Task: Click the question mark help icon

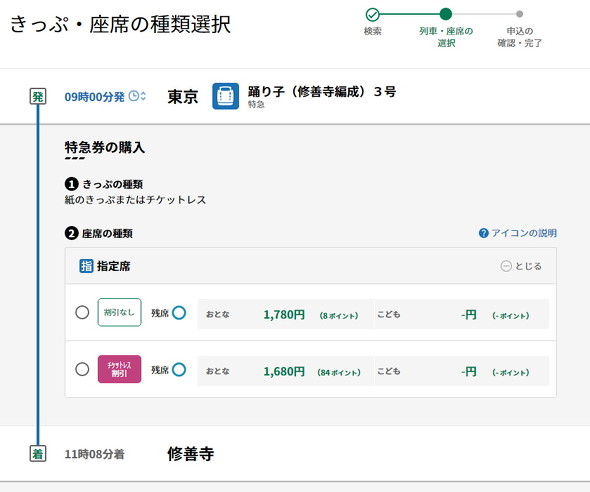Action: (484, 233)
